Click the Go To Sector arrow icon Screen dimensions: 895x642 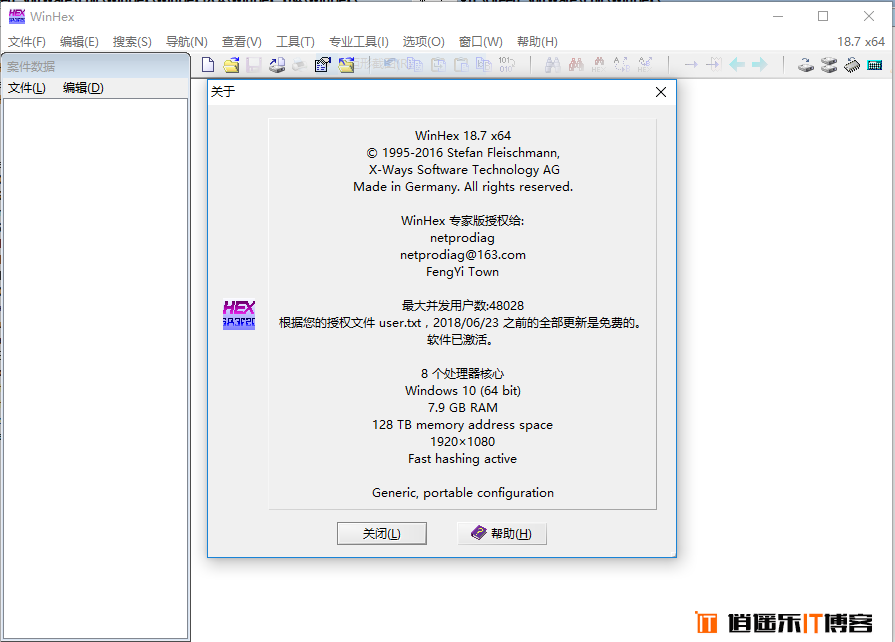pos(713,64)
